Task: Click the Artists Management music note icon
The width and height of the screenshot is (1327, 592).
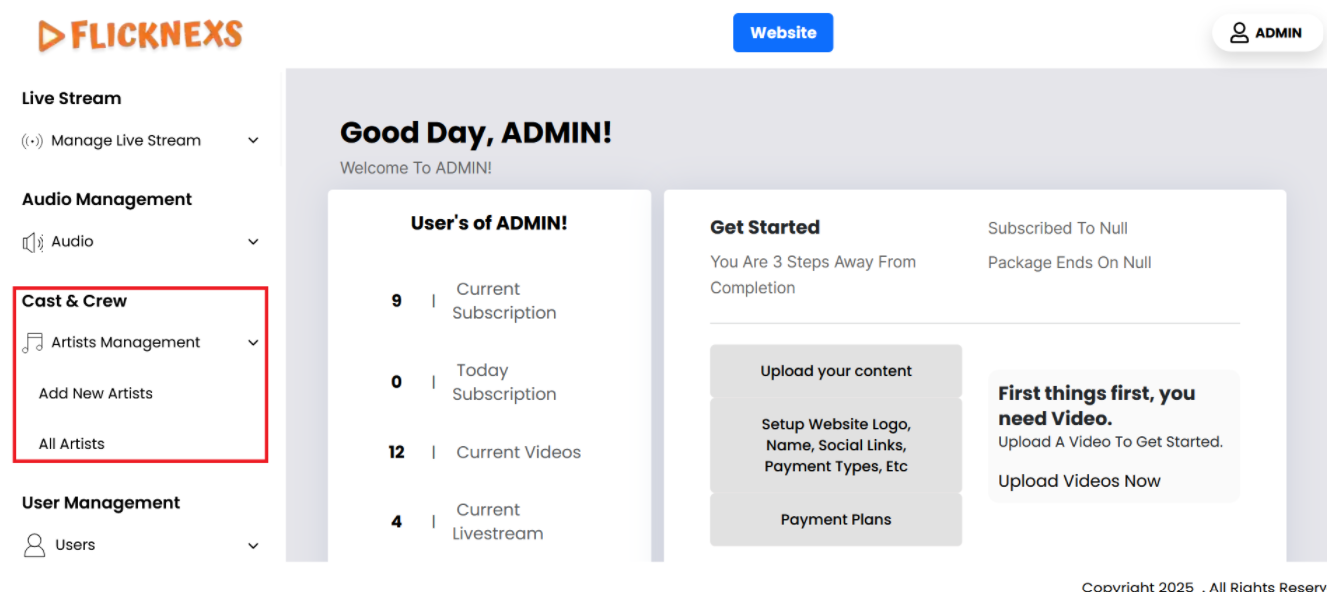Action: [33, 343]
